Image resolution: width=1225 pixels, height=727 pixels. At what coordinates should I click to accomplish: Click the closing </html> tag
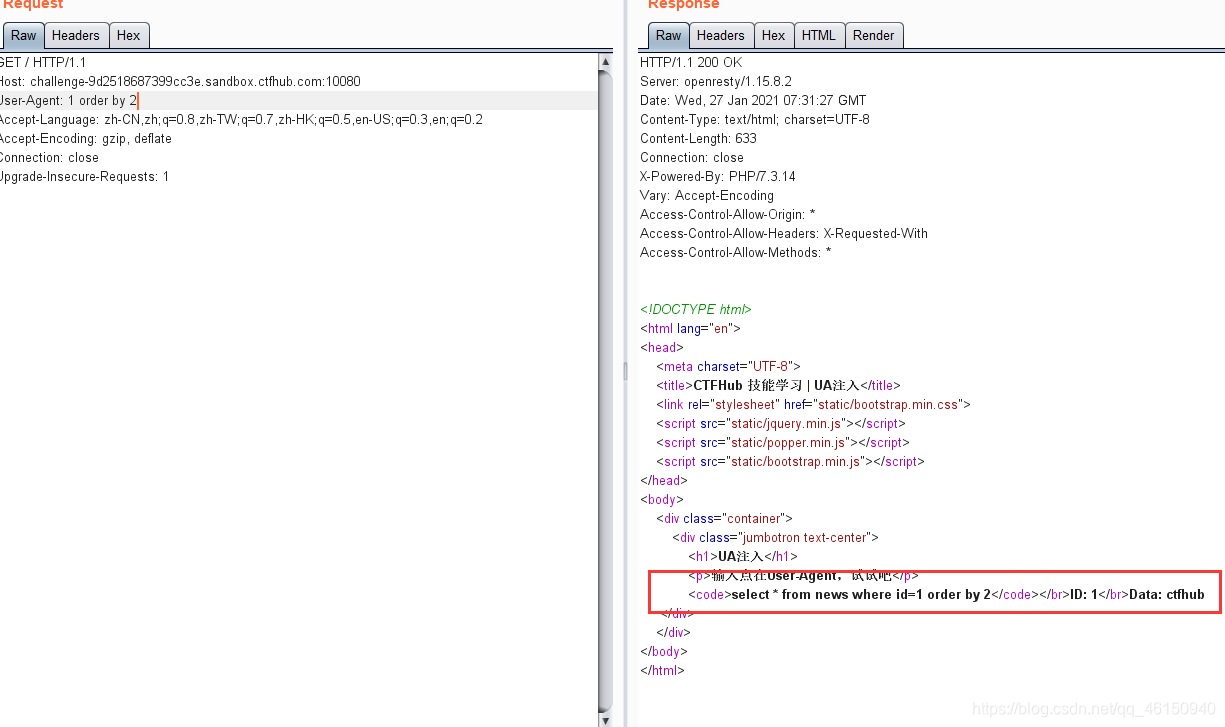662,671
